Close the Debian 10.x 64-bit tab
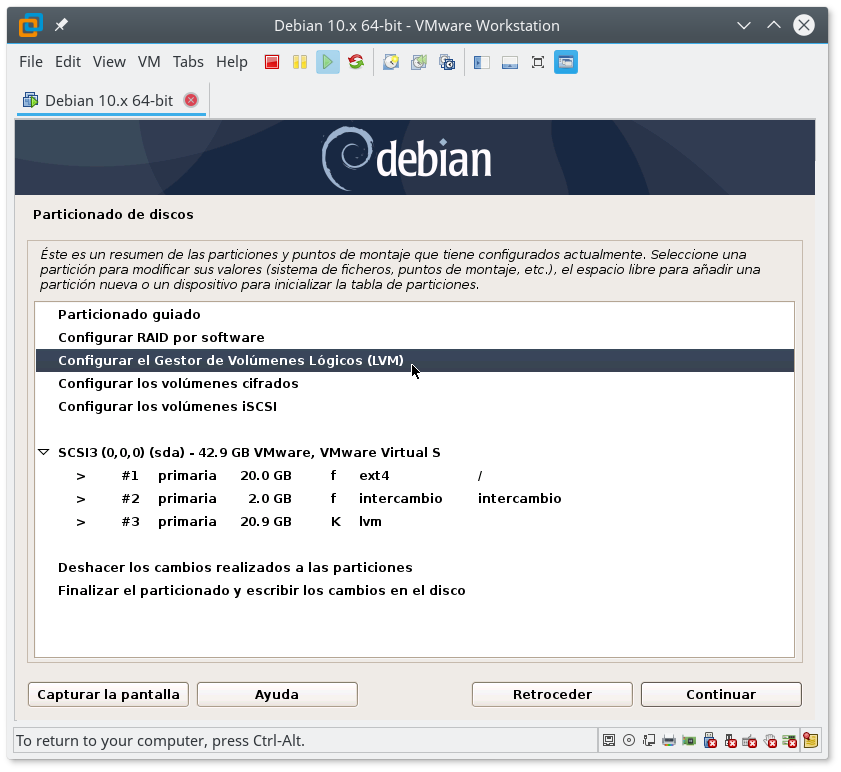The image size is (841, 772). tap(191, 100)
